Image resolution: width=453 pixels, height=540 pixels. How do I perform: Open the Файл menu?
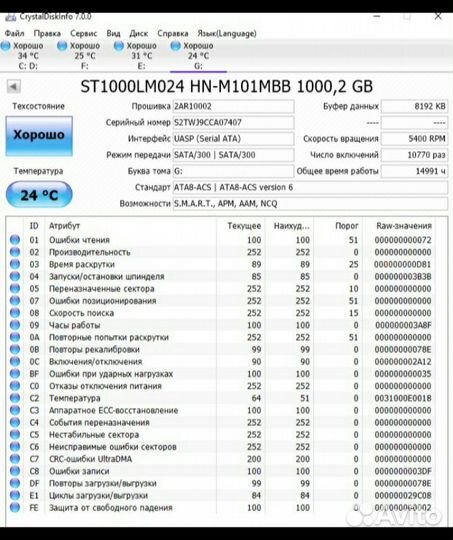14,33
